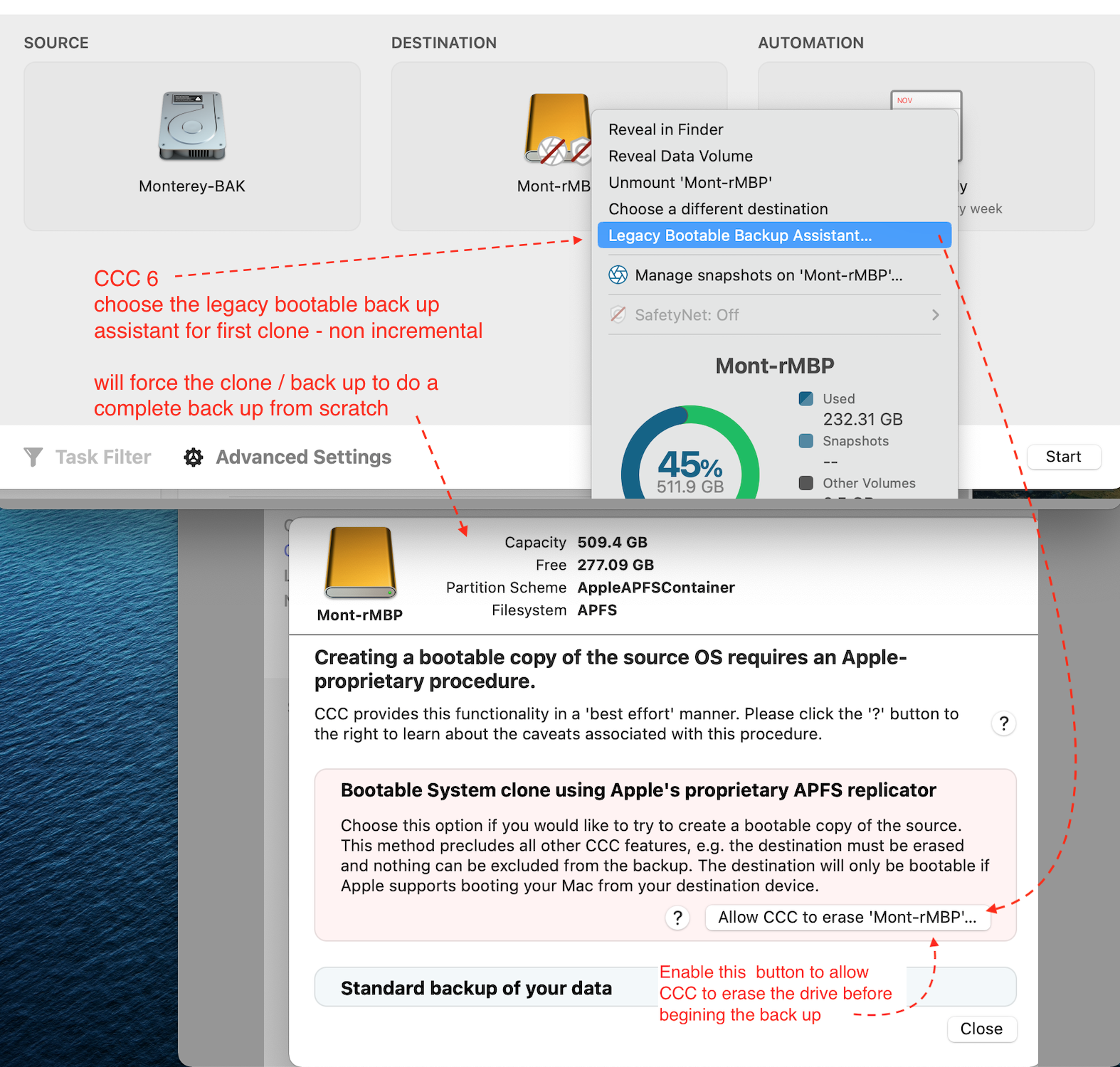Click the DESTINATION section heading

(444, 43)
